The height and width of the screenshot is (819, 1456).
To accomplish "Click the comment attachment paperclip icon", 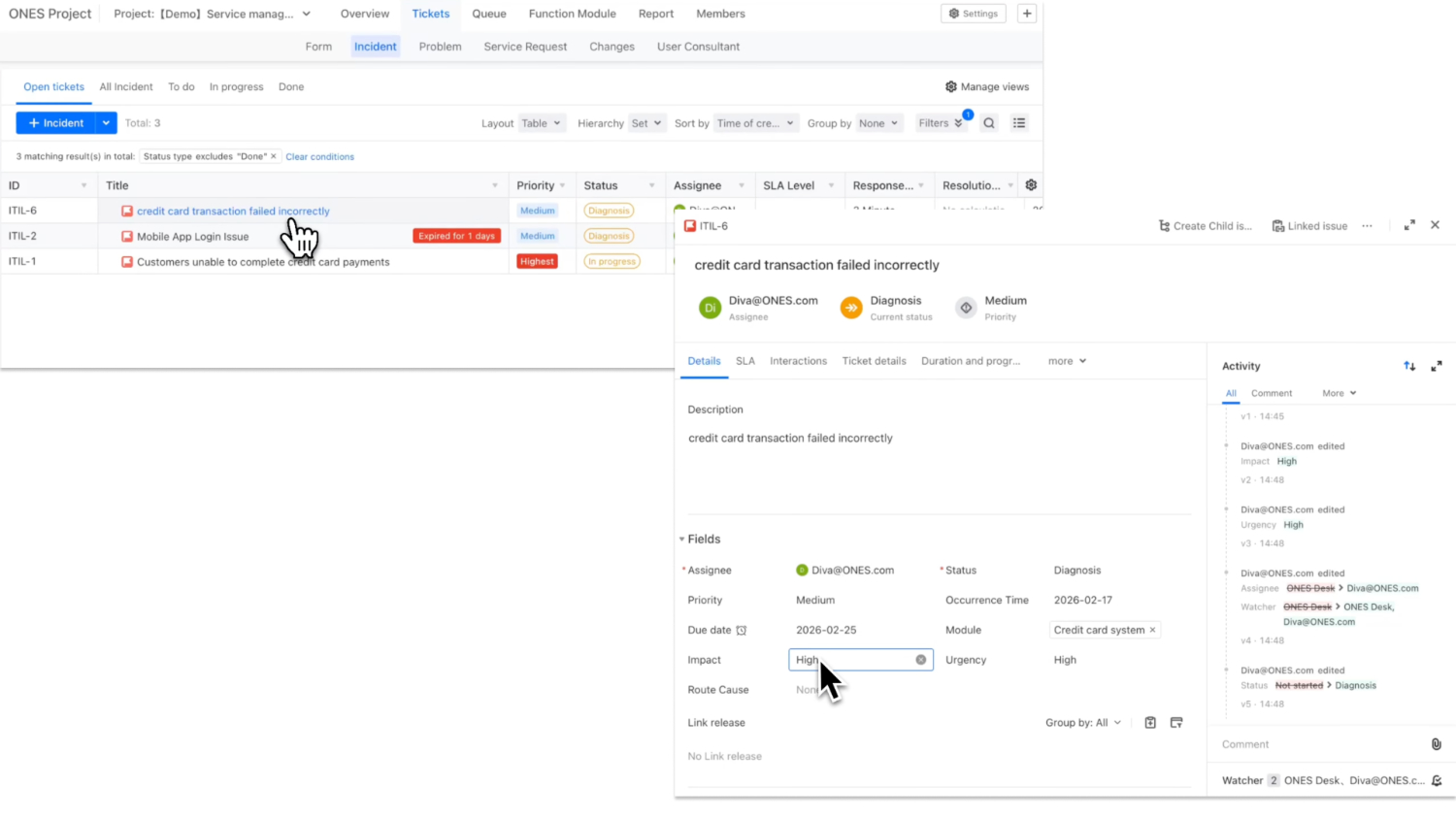I will 1436,744.
